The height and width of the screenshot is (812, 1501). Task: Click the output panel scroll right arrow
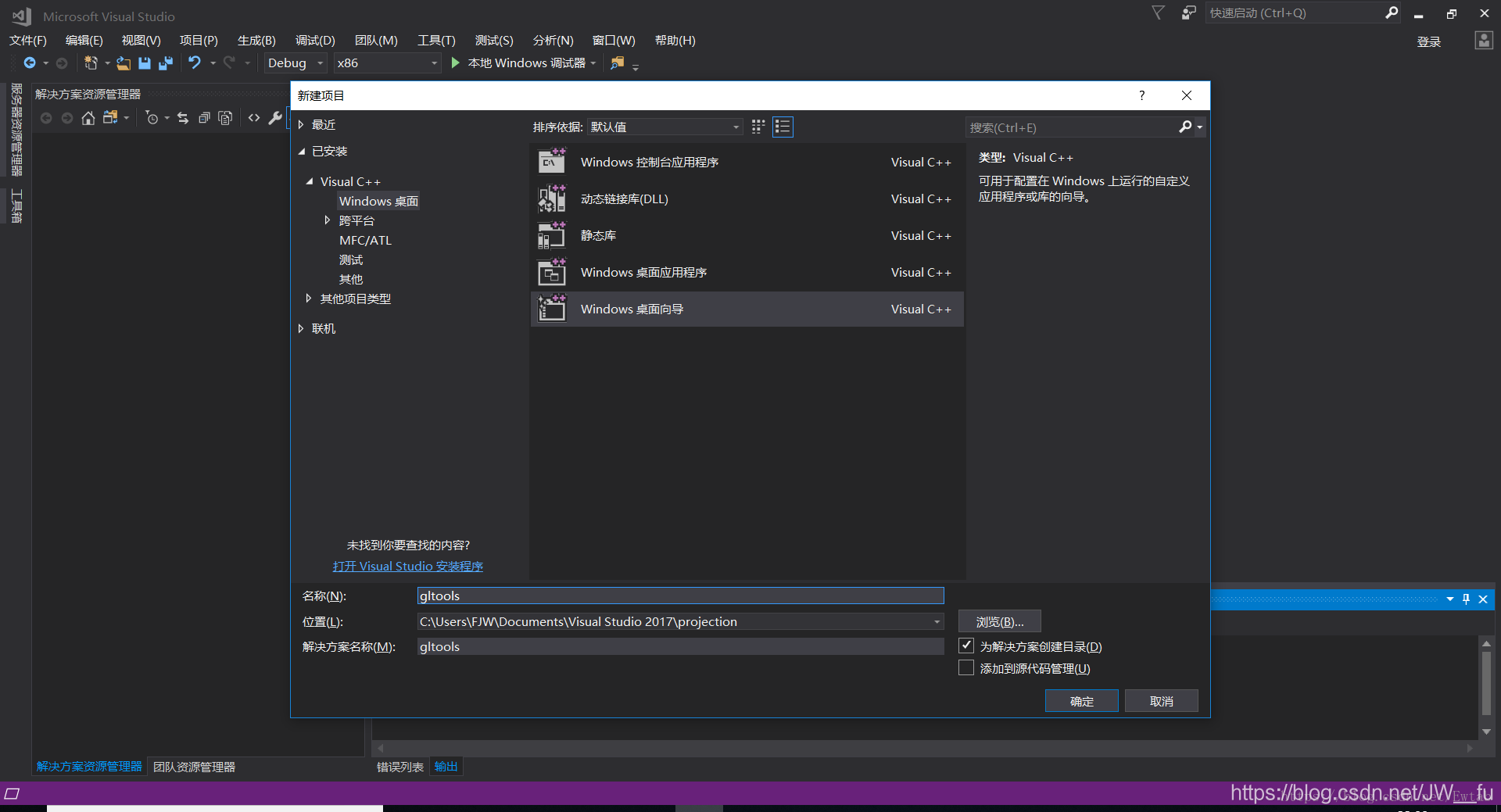pyautogui.click(x=1470, y=748)
